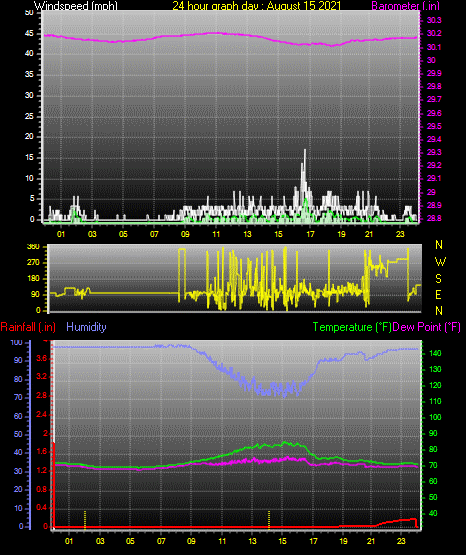
Task: Click the '0.4' rainfall axis value
Action: [41, 508]
